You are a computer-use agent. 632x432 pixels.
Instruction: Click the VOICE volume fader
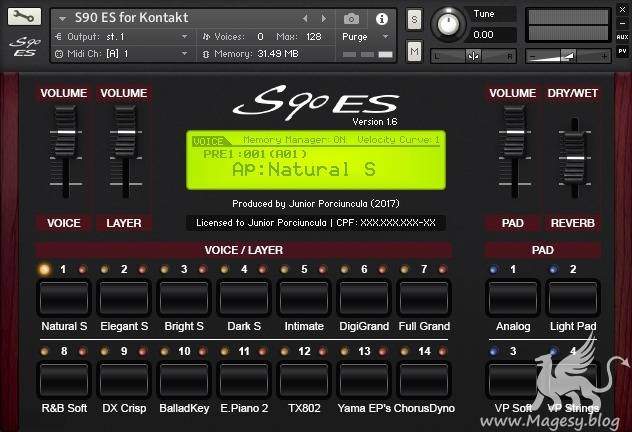[66, 132]
